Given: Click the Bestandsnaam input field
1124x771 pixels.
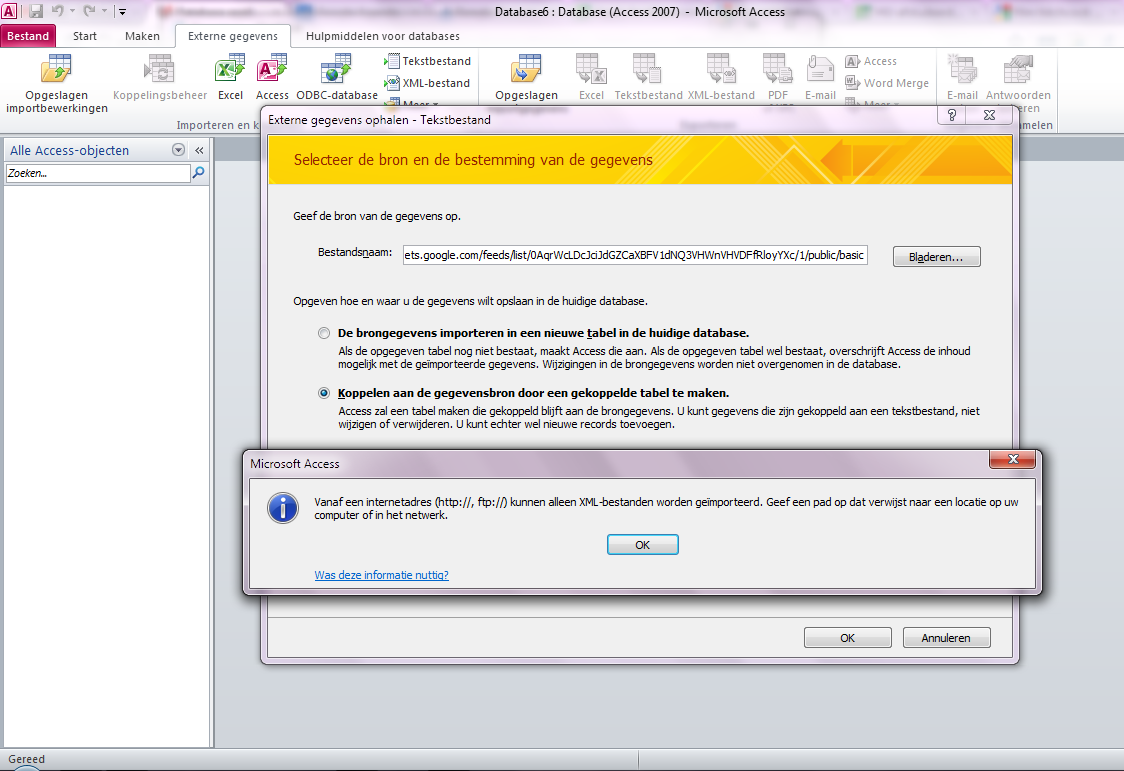Looking at the screenshot, I should point(635,255).
